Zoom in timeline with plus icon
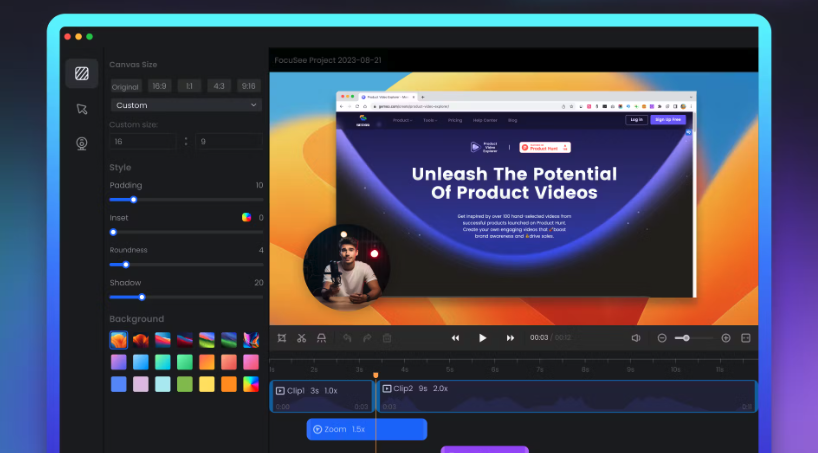 coord(726,338)
